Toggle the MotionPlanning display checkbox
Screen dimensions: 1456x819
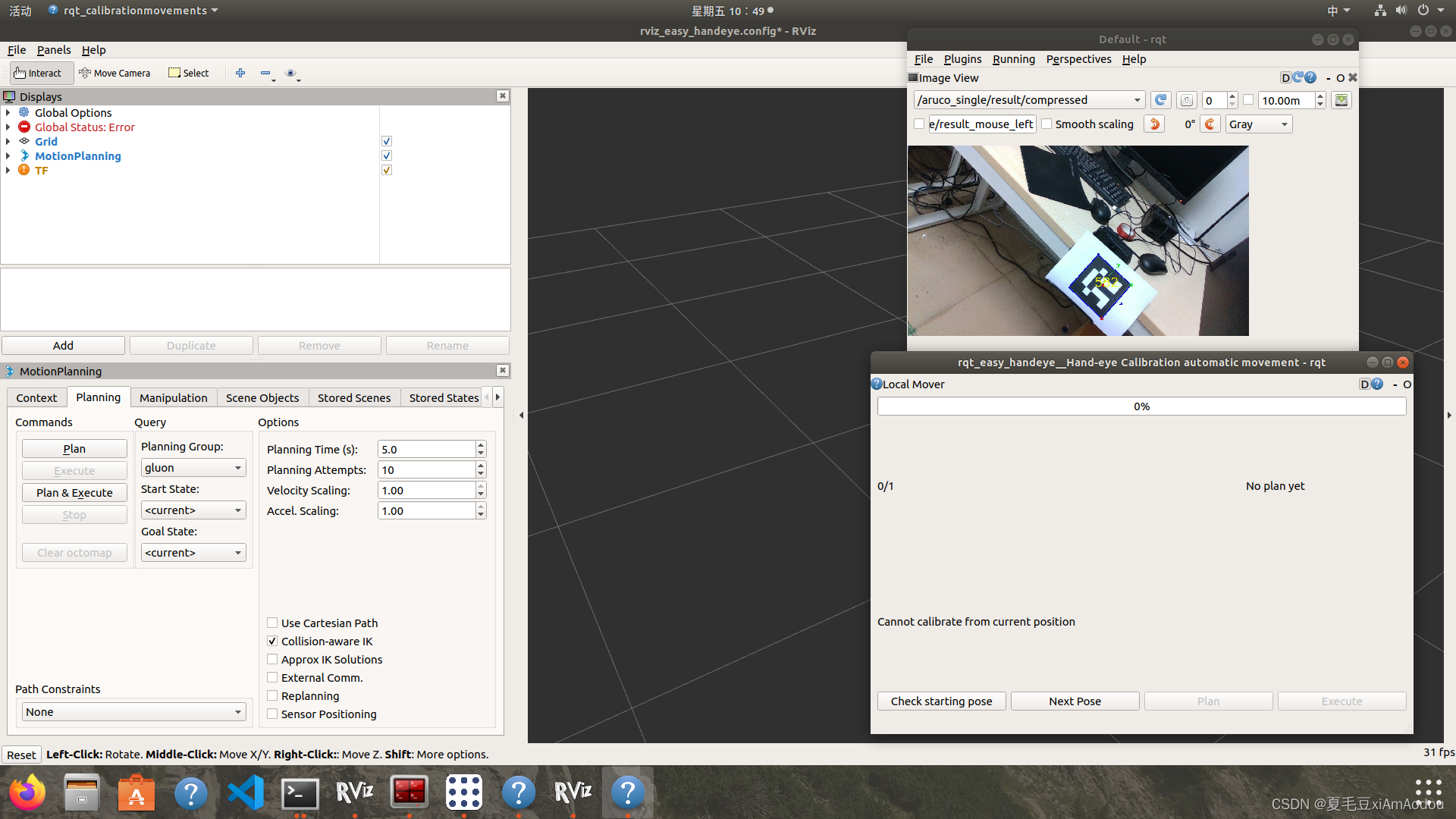tap(387, 156)
